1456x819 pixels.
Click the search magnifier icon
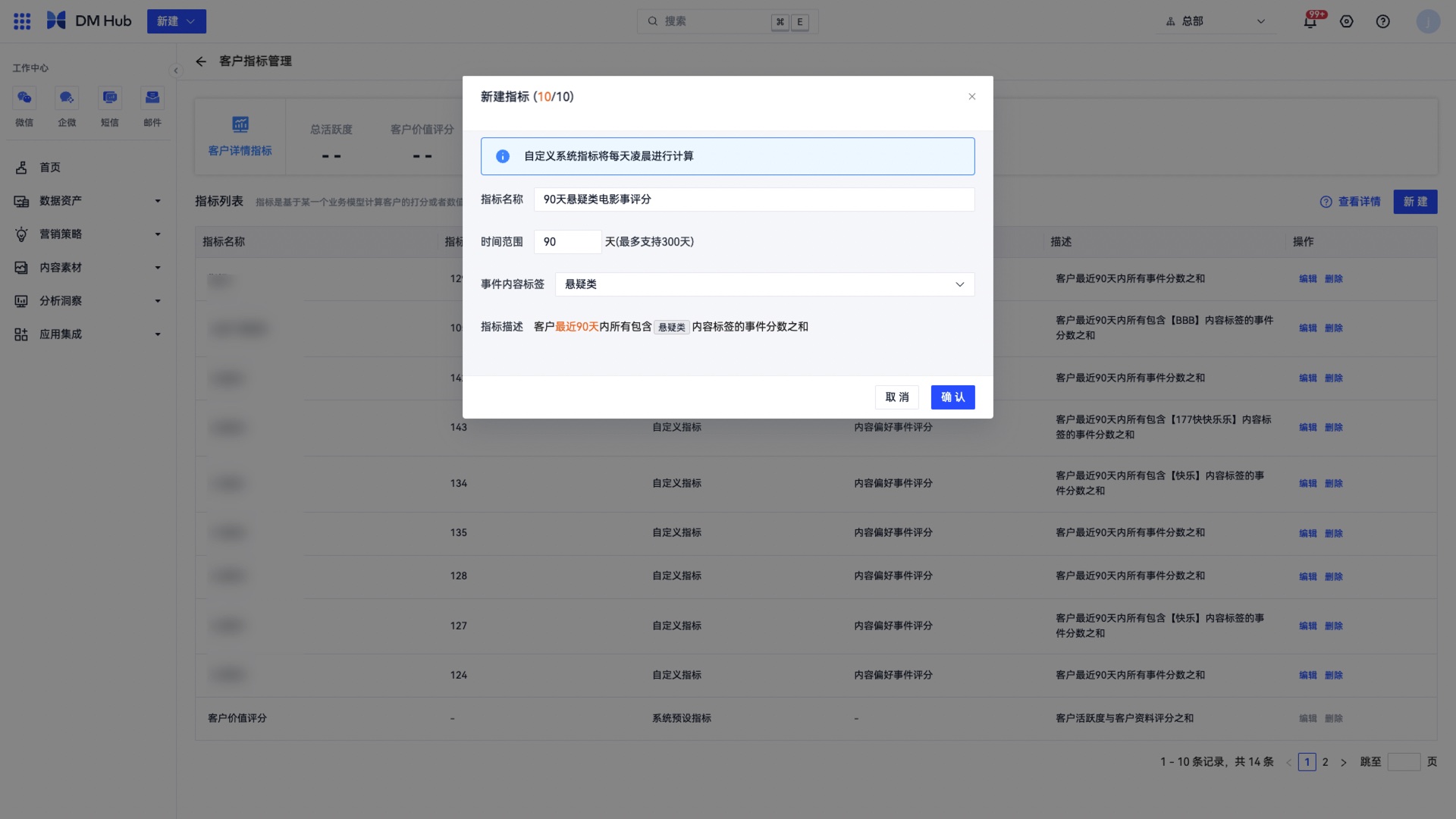click(652, 21)
